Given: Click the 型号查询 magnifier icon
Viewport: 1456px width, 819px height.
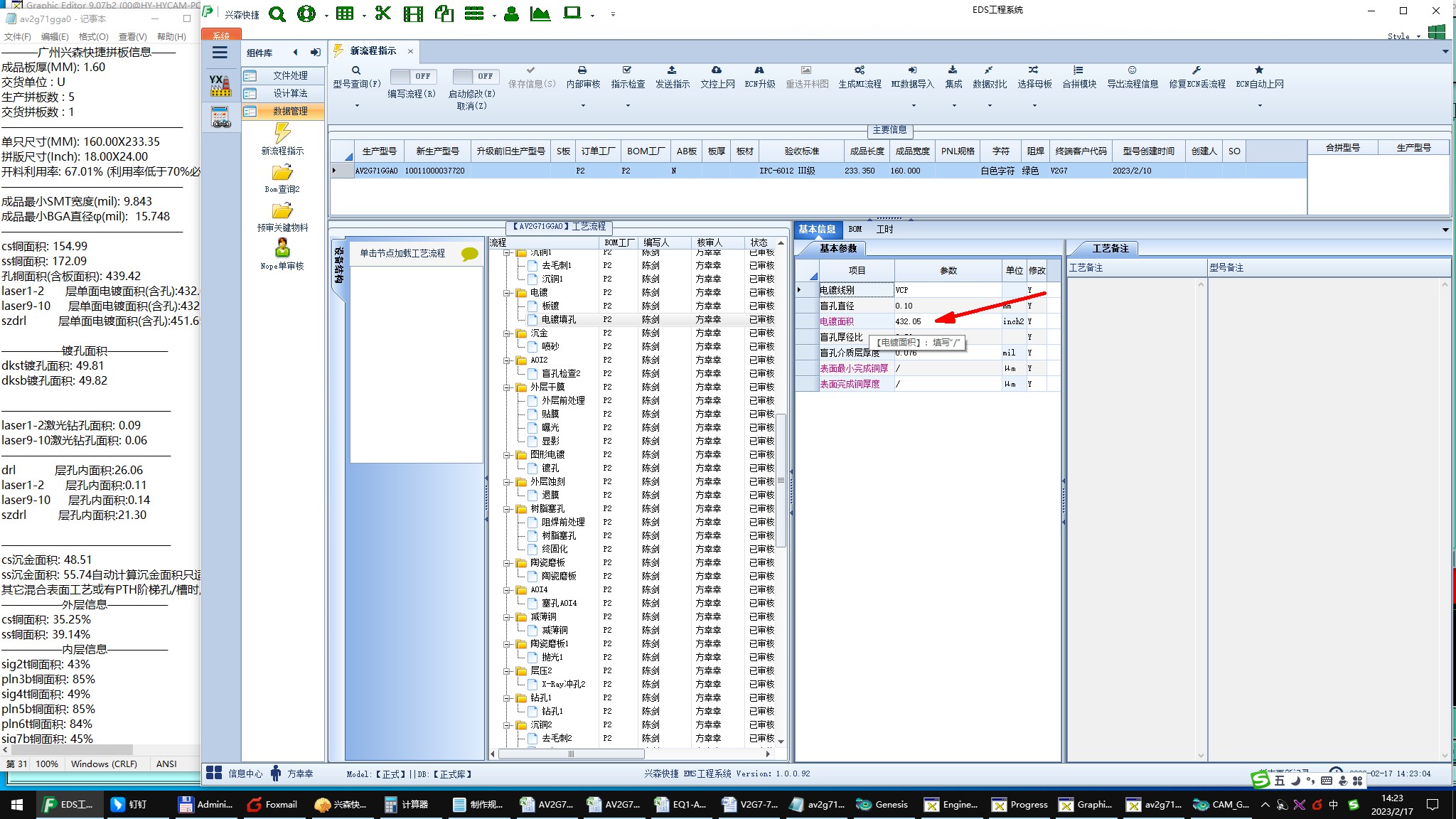Looking at the screenshot, I should pos(356,70).
